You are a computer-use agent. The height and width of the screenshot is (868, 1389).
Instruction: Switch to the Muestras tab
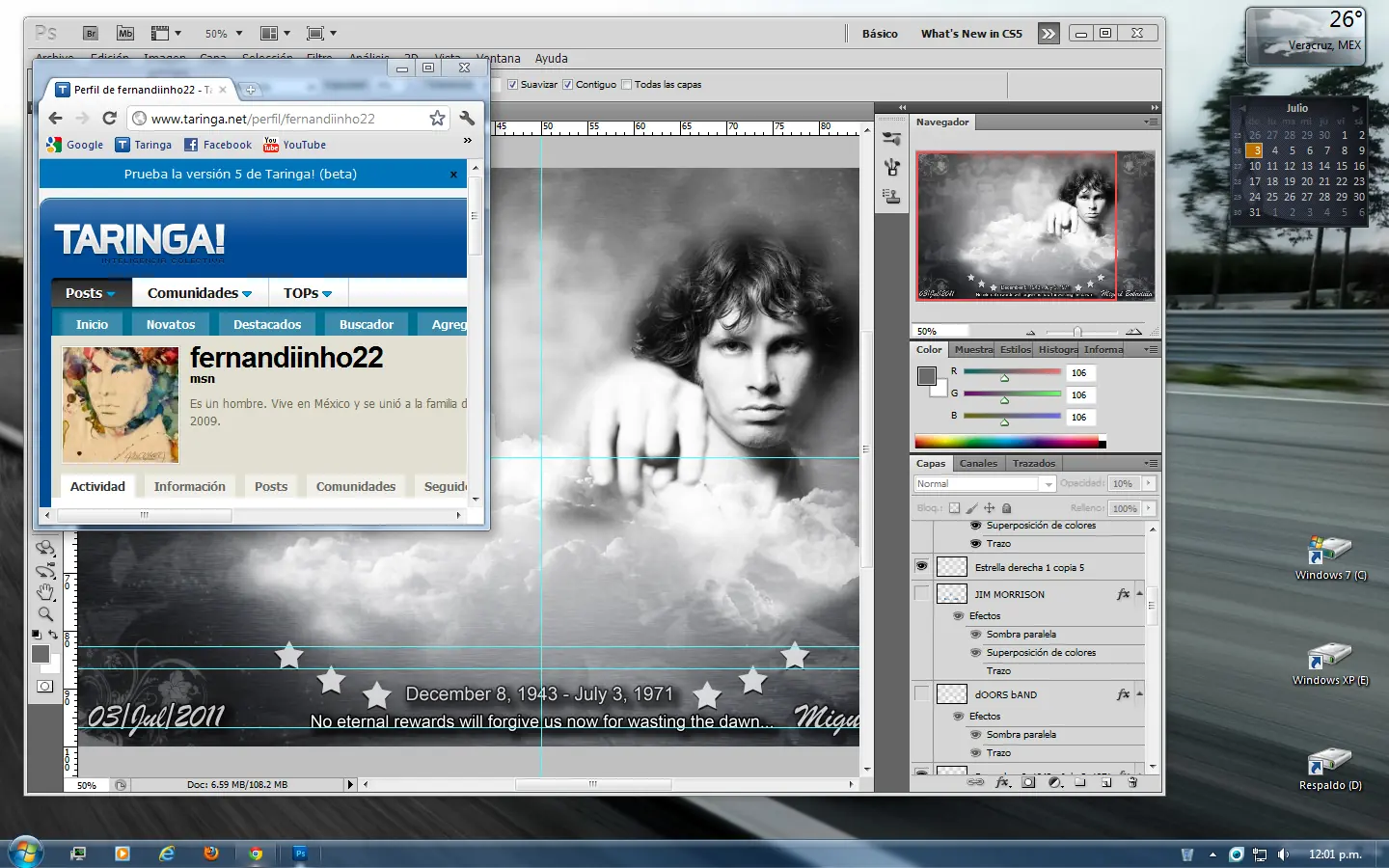pyautogui.click(x=973, y=349)
